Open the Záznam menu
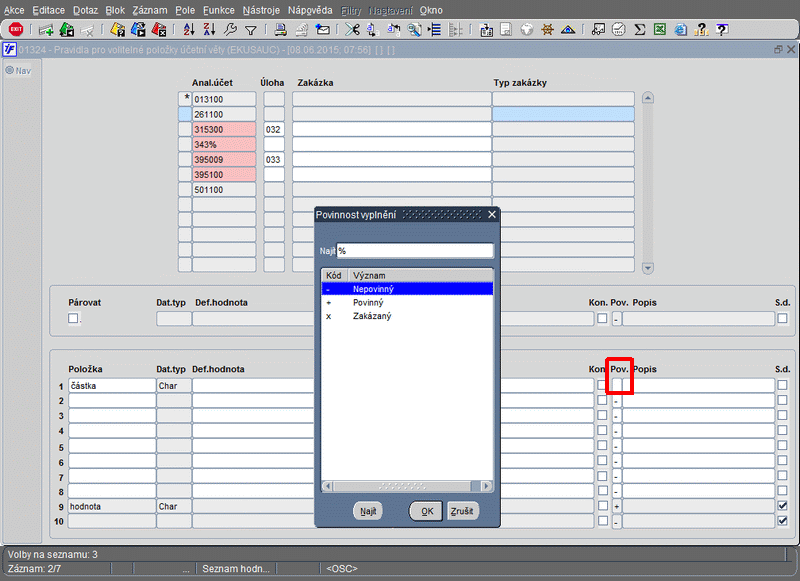This screenshot has height=581, width=800. (149, 10)
